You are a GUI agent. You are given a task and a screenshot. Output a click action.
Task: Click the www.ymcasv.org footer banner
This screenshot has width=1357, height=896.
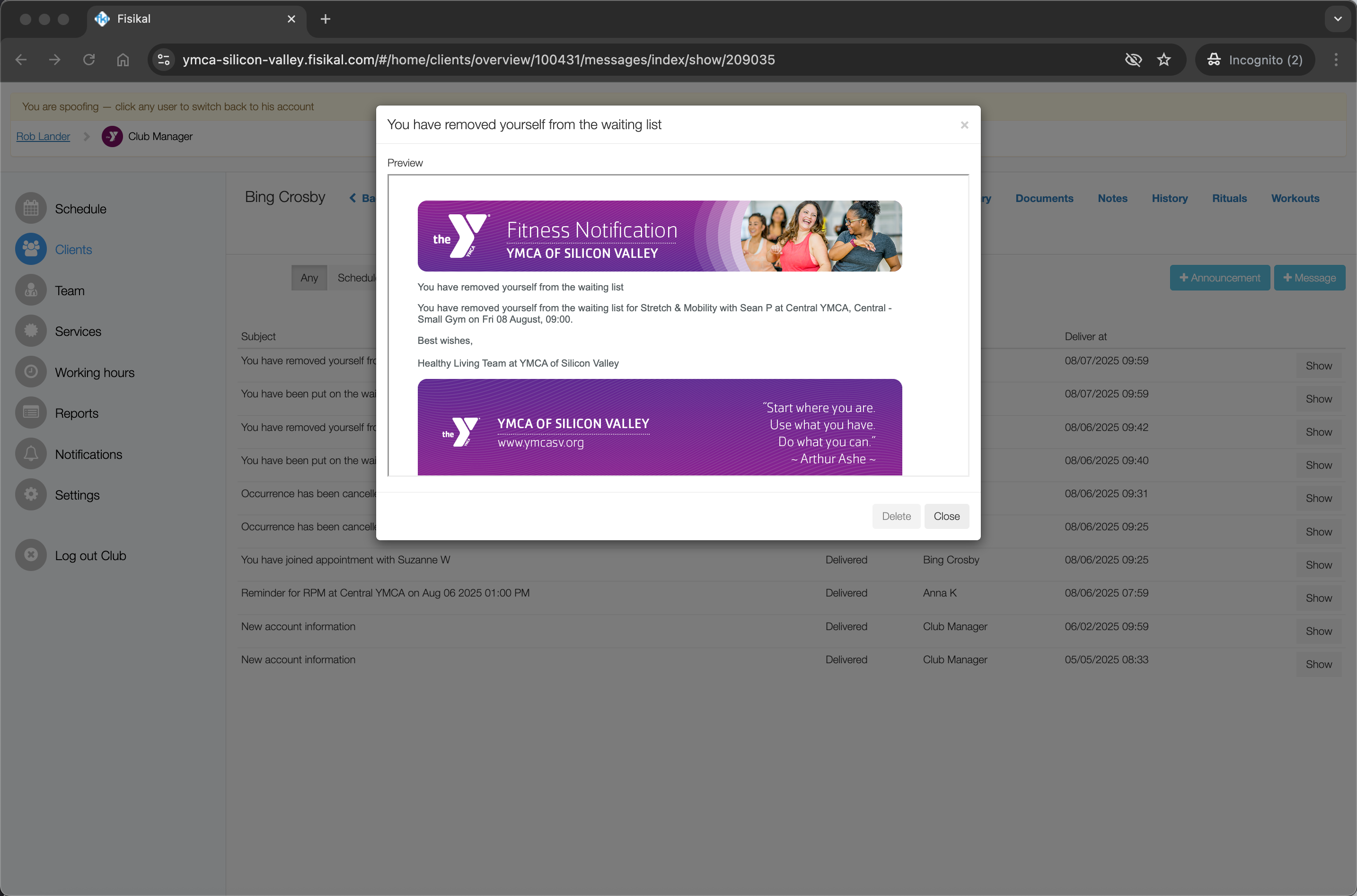pos(660,427)
